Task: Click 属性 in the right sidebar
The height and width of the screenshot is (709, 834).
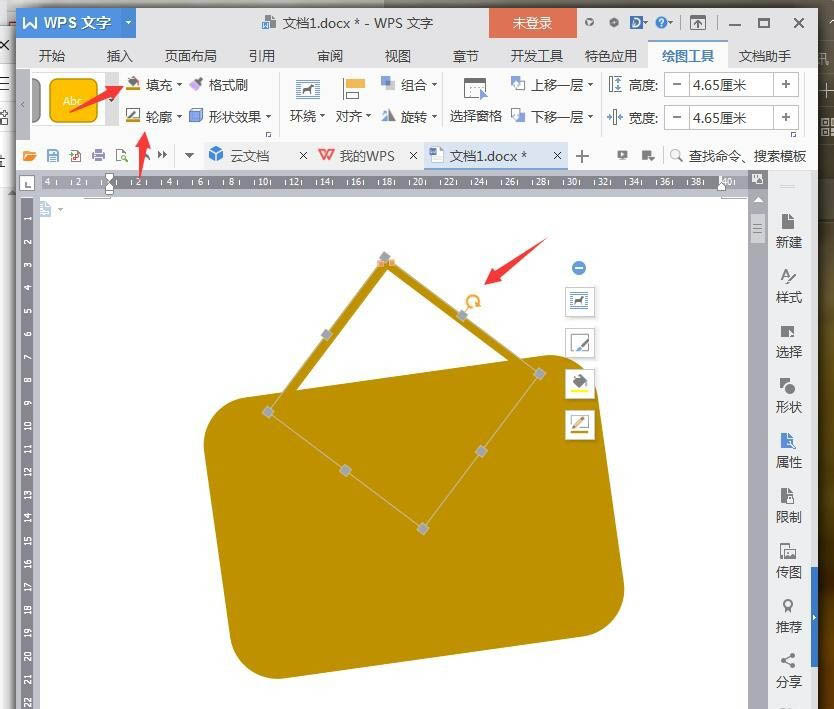Action: coord(788,451)
